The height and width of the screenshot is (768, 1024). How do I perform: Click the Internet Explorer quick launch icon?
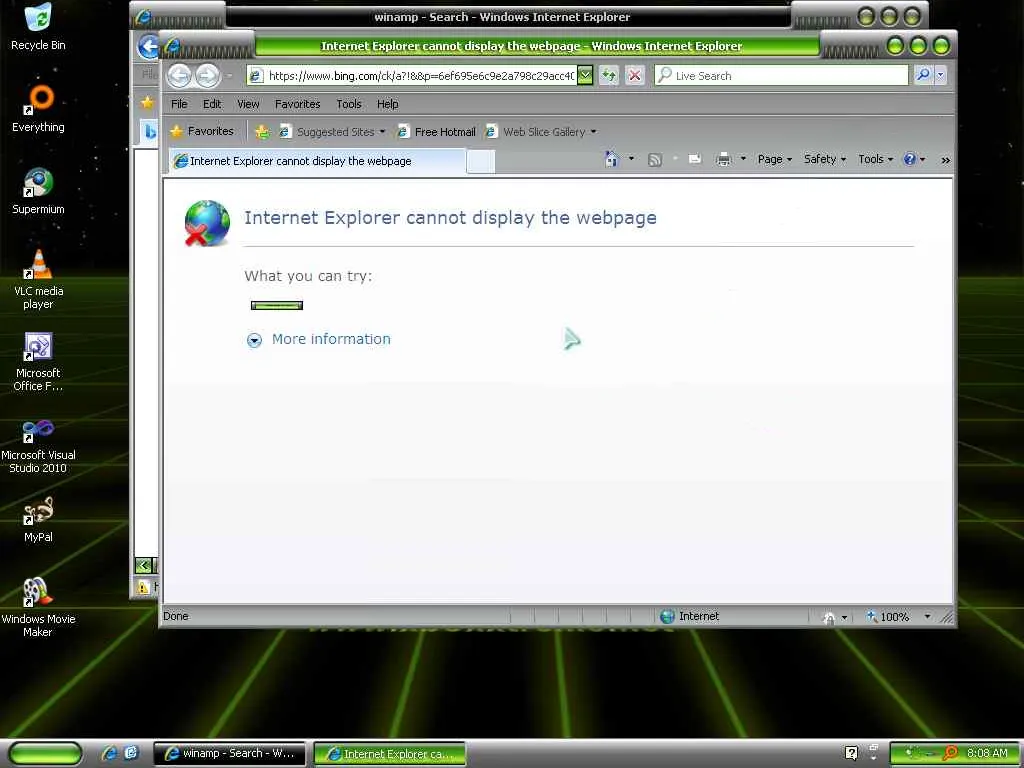coord(109,753)
